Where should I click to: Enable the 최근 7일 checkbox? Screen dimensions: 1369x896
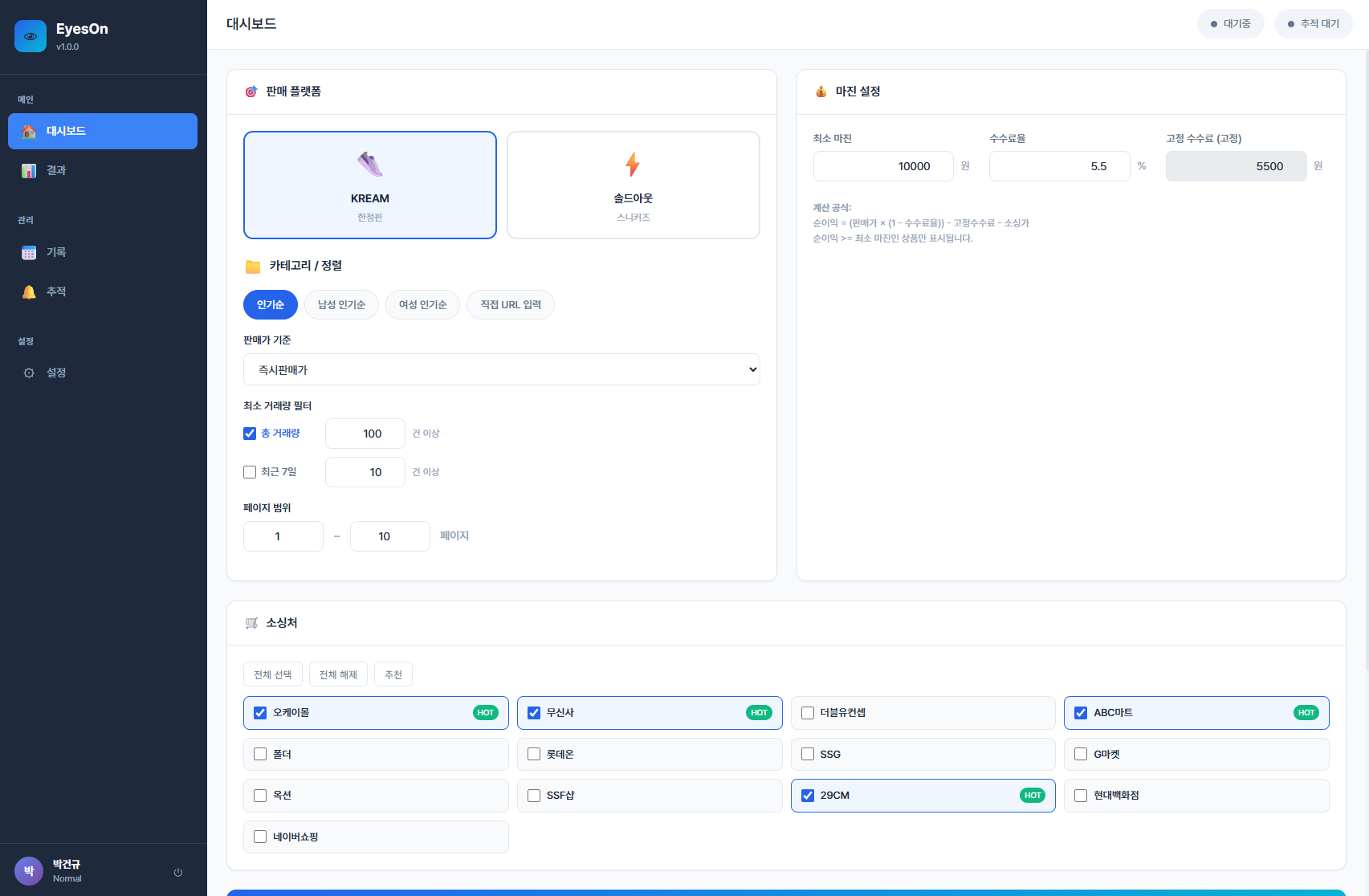[250, 472]
